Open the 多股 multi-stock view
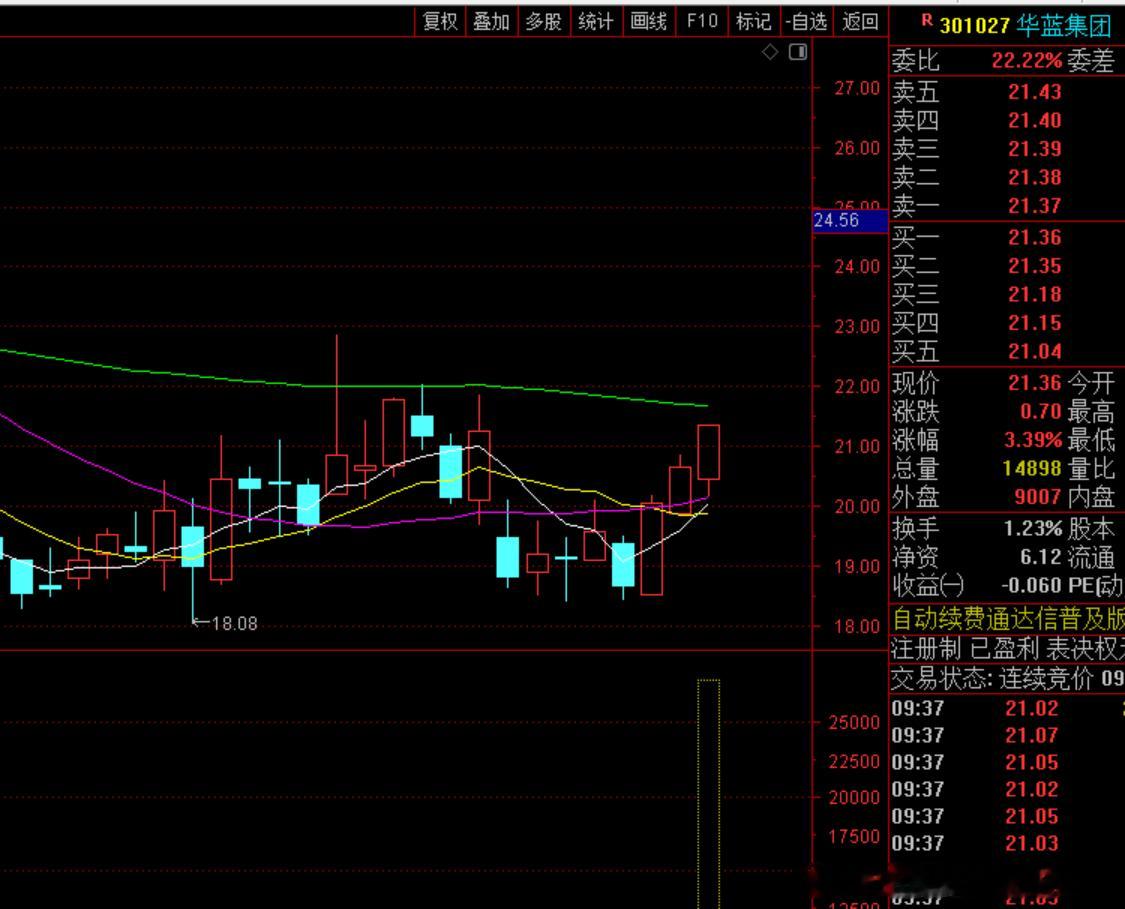This screenshot has width=1125, height=909. point(543,22)
